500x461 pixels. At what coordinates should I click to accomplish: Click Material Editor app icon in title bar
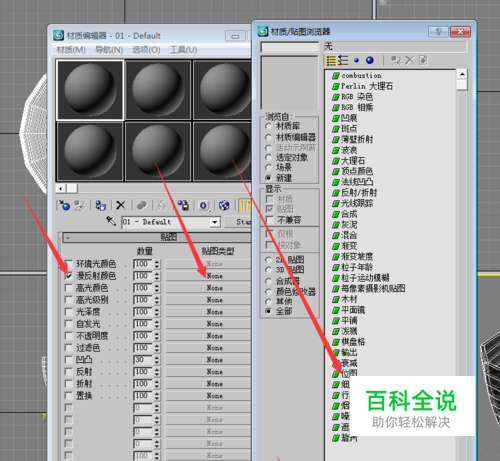[59, 35]
